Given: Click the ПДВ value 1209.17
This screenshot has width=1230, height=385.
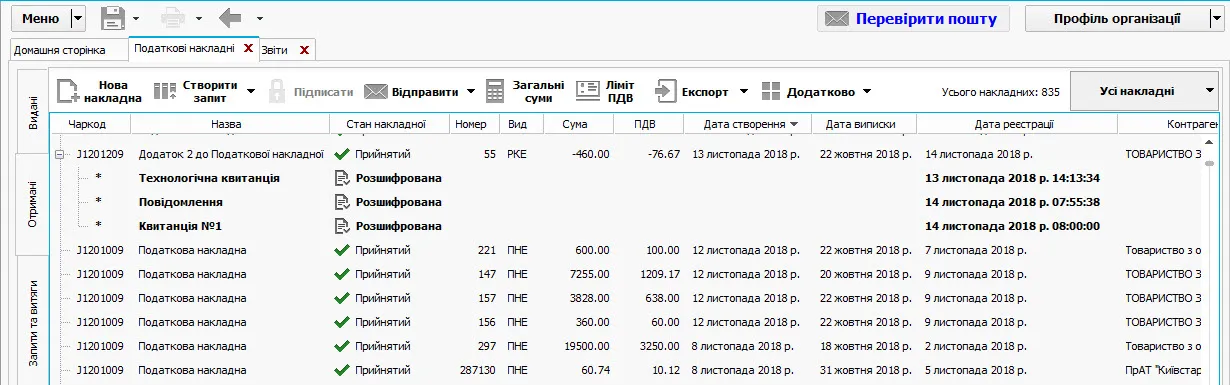Looking at the screenshot, I should tap(660, 274).
